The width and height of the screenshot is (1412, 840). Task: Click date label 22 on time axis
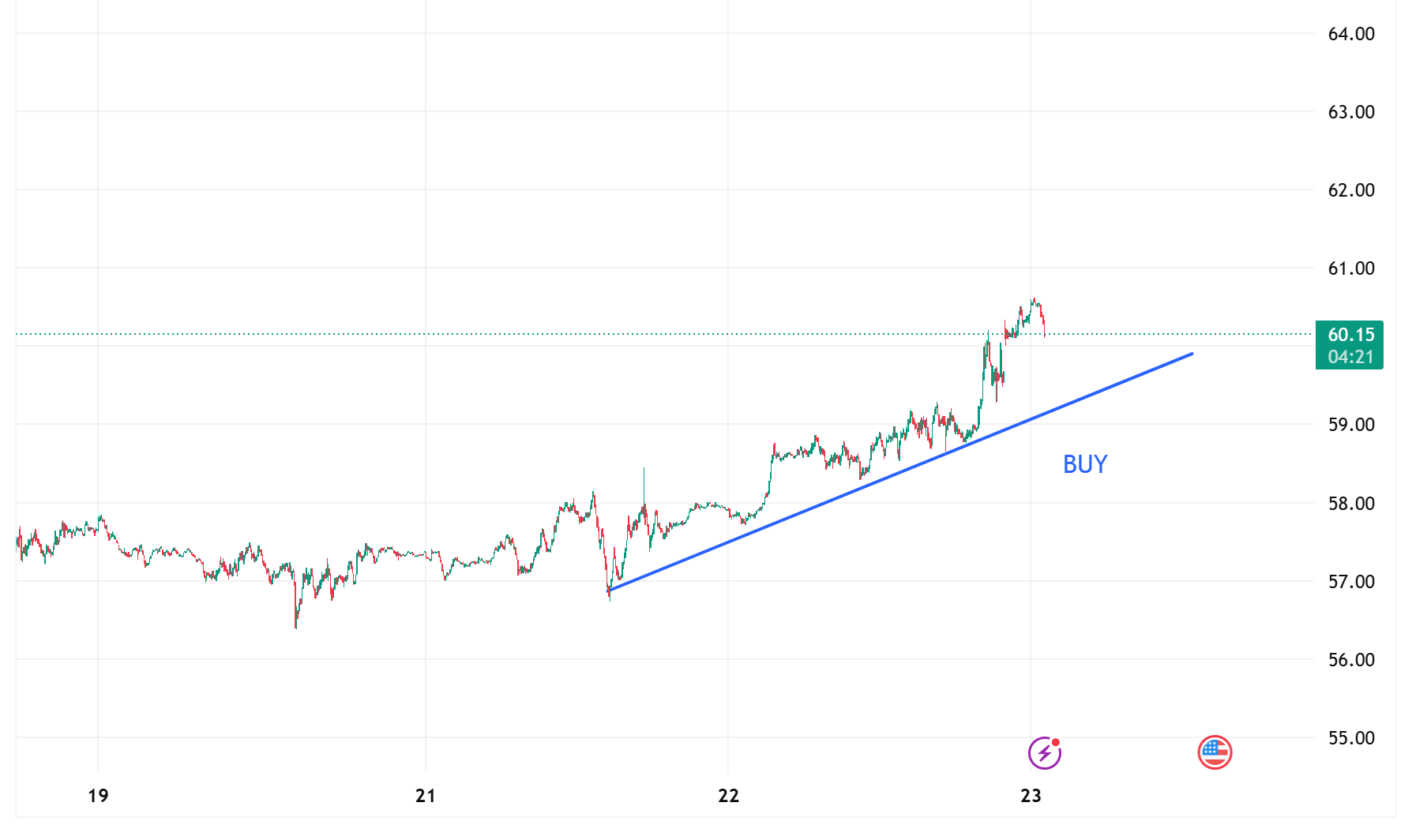(x=728, y=796)
